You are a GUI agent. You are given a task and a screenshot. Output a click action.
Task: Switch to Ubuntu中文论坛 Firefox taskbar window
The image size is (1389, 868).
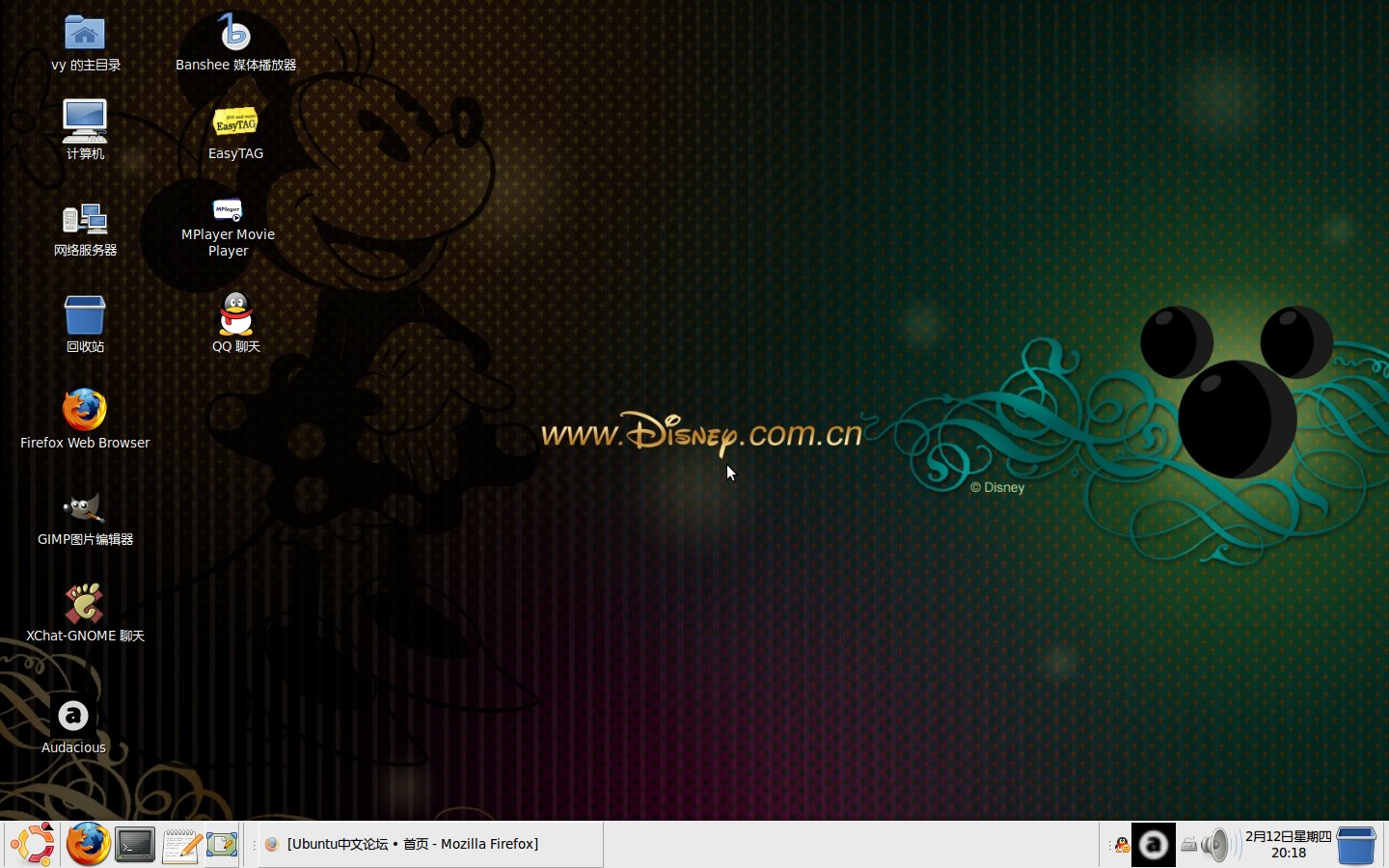430,845
